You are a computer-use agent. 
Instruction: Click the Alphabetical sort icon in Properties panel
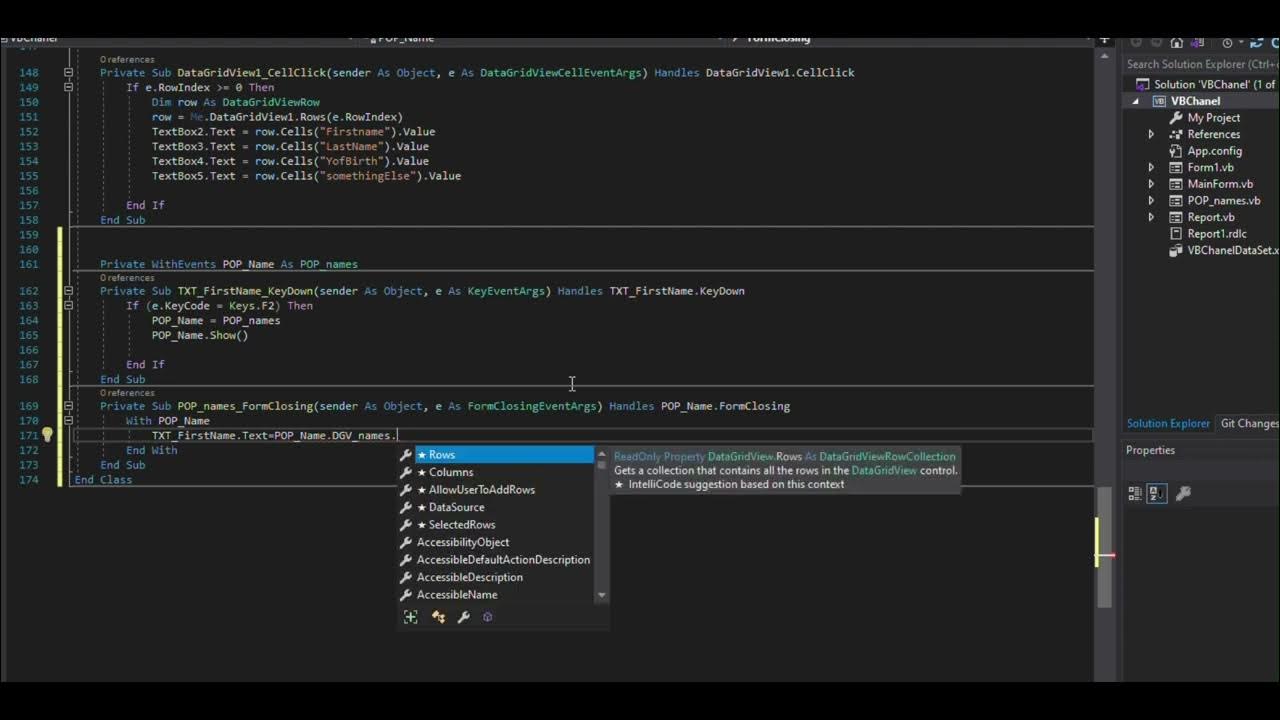[x=1156, y=493]
